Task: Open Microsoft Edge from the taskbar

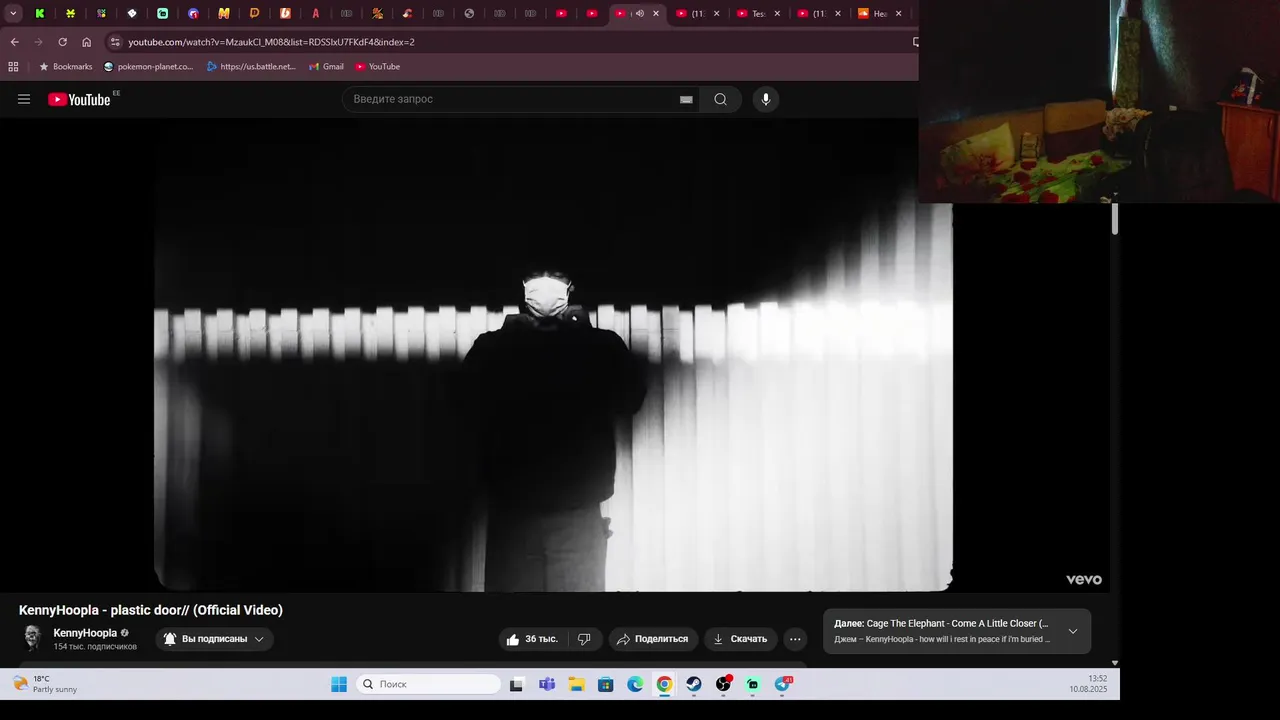Action: click(x=635, y=684)
